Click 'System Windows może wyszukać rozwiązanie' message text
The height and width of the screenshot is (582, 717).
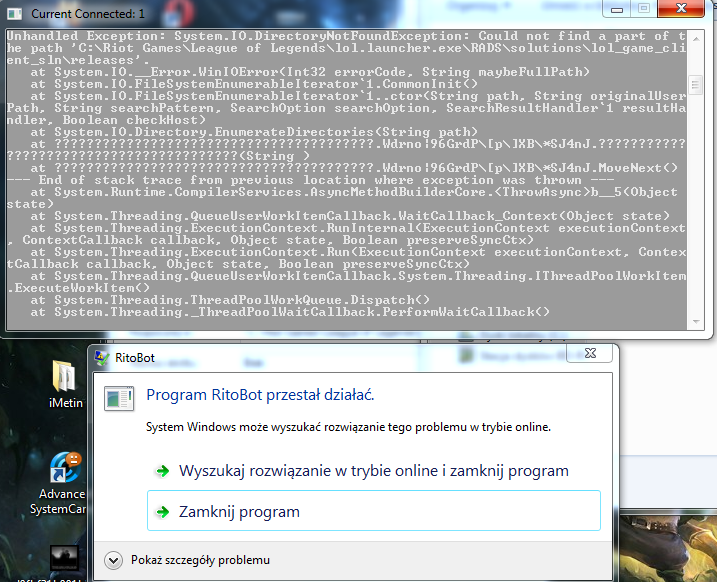[348, 427]
